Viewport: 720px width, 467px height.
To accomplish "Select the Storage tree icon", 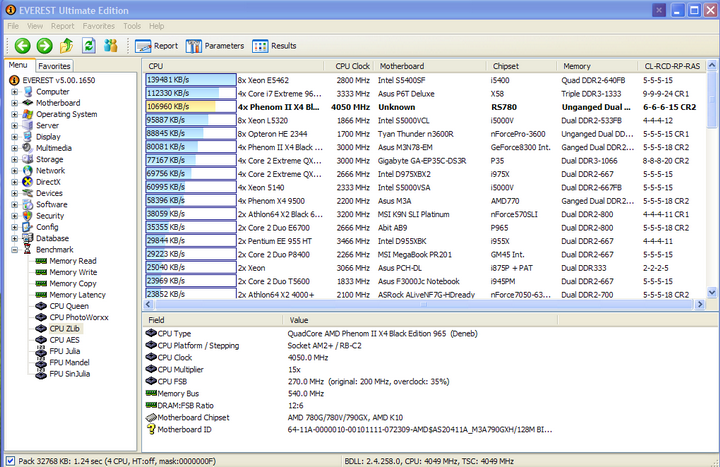I will [28, 159].
